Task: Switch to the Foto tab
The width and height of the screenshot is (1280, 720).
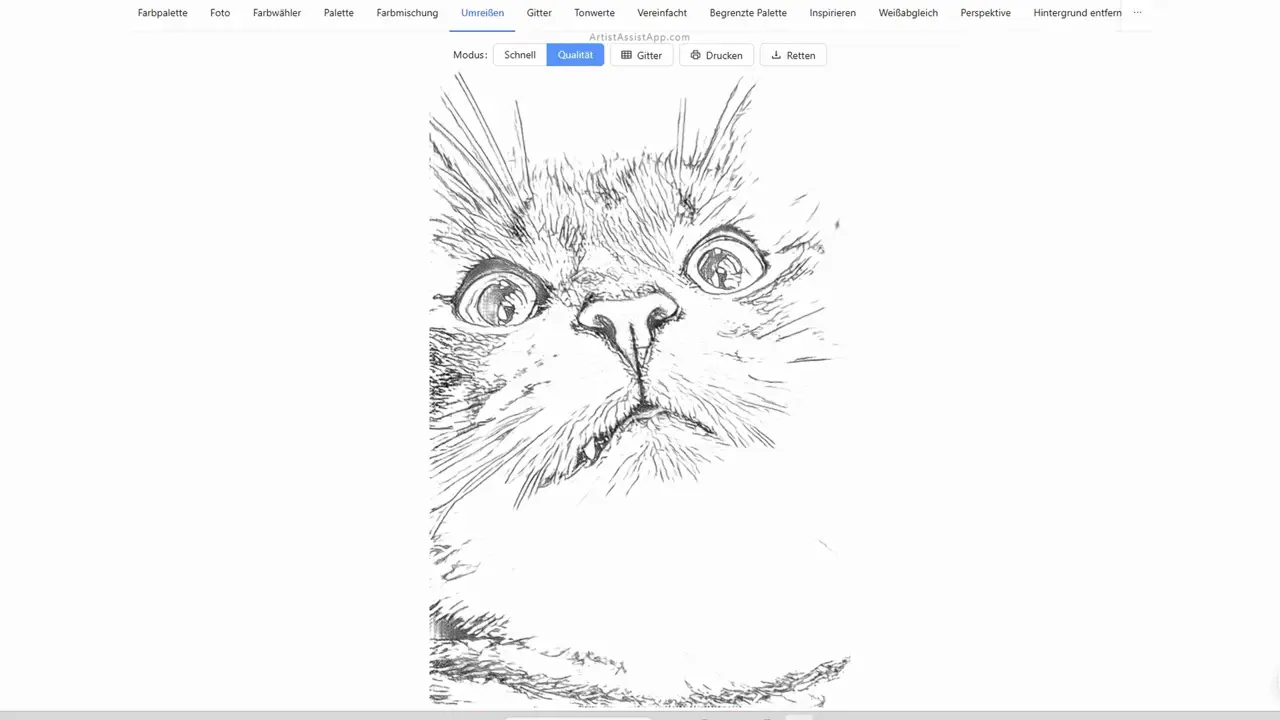Action: tap(220, 13)
